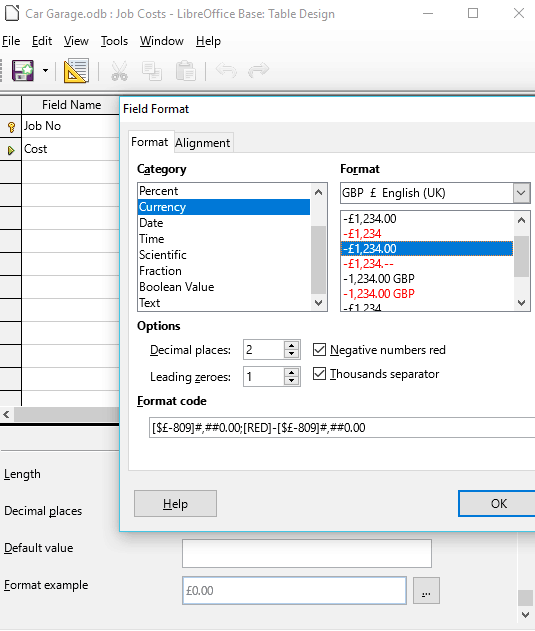Click the Category list scrollbar thumb
535x631 pixels.
318,260
